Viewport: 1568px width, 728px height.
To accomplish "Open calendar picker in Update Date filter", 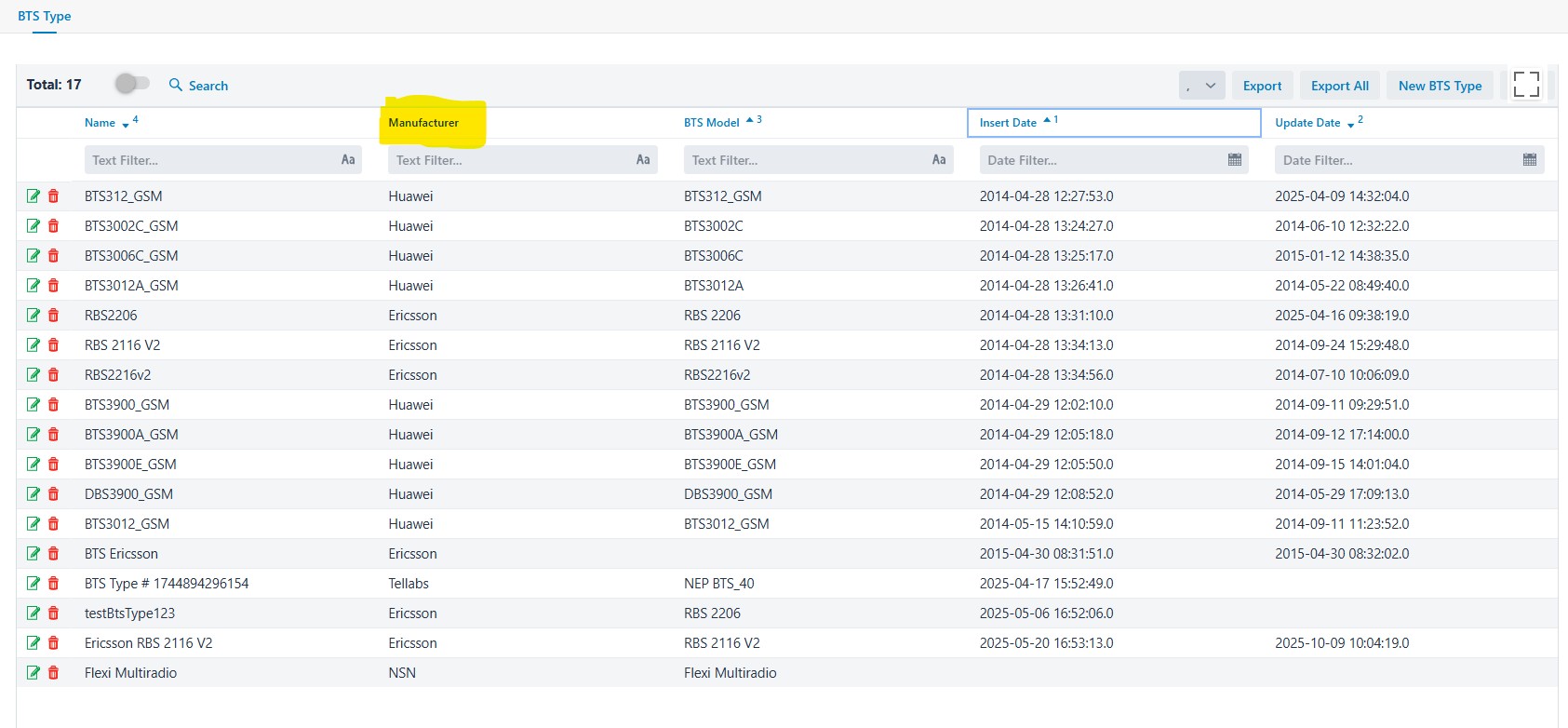I will [x=1529, y=160].
